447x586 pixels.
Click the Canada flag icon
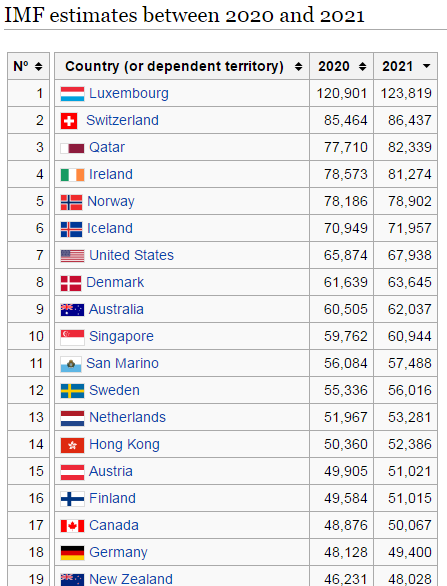[72, 526]
